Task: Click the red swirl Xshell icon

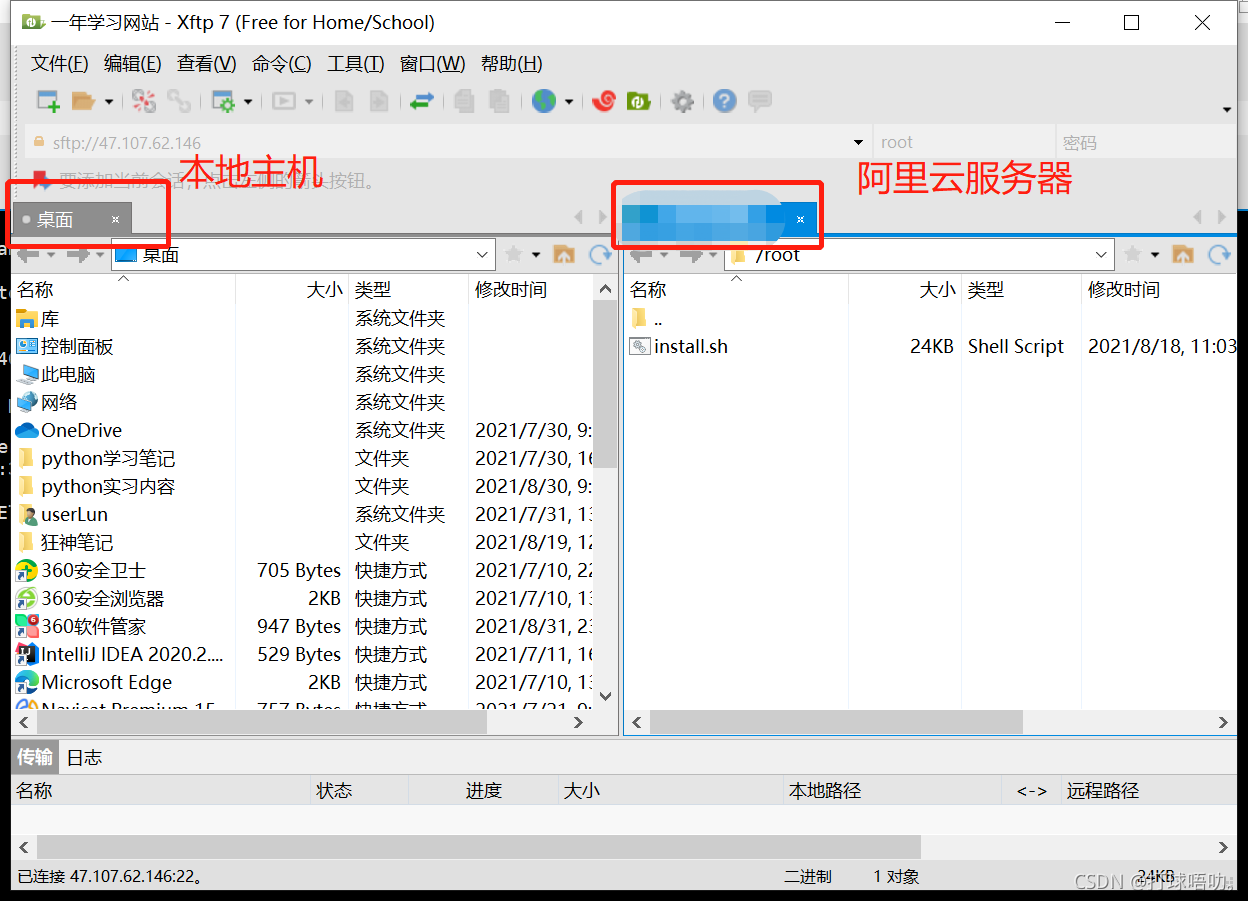Action: coord(603,101)
